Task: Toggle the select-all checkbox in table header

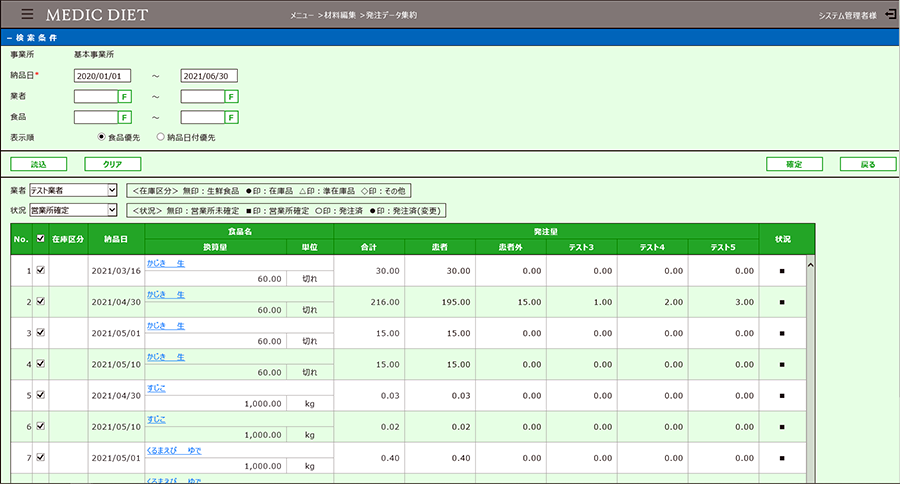Action: click(40, 238)
